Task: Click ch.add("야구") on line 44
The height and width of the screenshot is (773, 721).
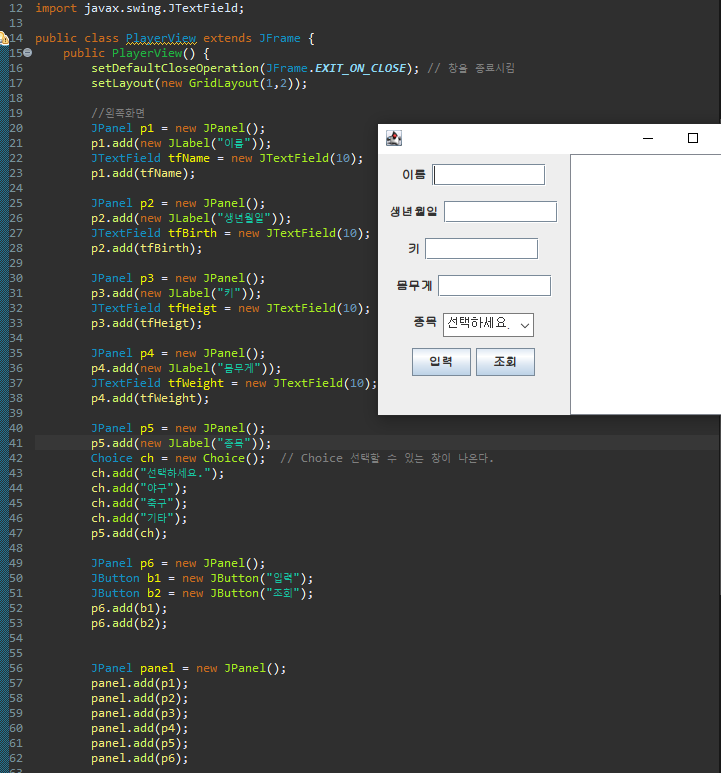Action: tap(139, 489)
